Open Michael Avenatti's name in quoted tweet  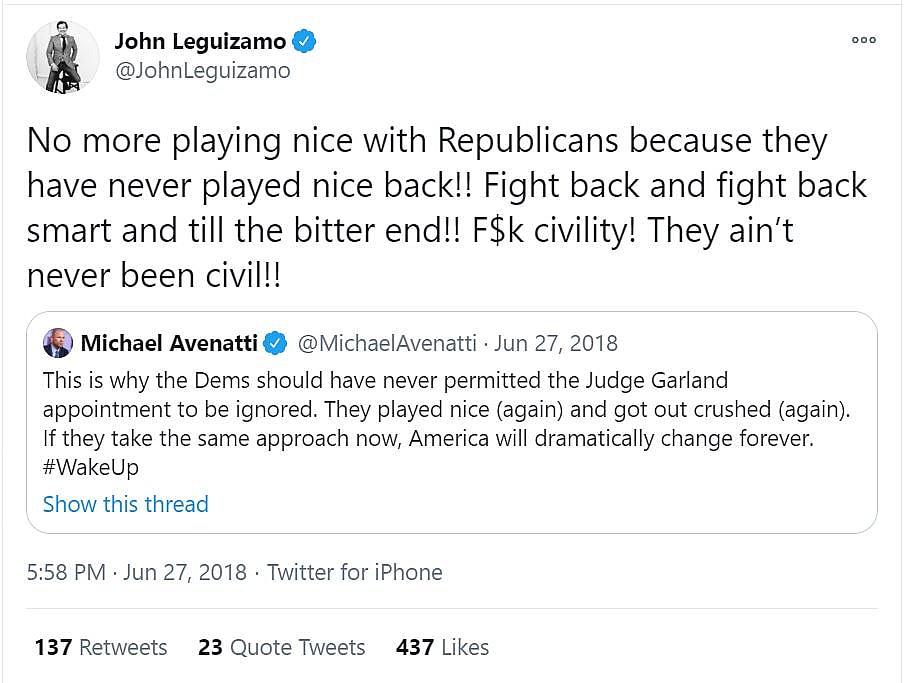click(x=168, y=344)
